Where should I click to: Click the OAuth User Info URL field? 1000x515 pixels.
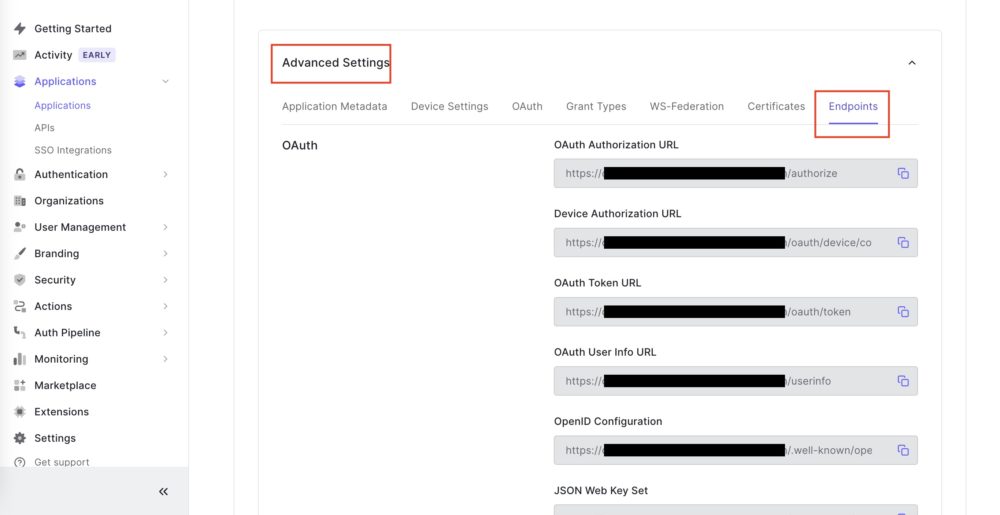pos(735,381)
